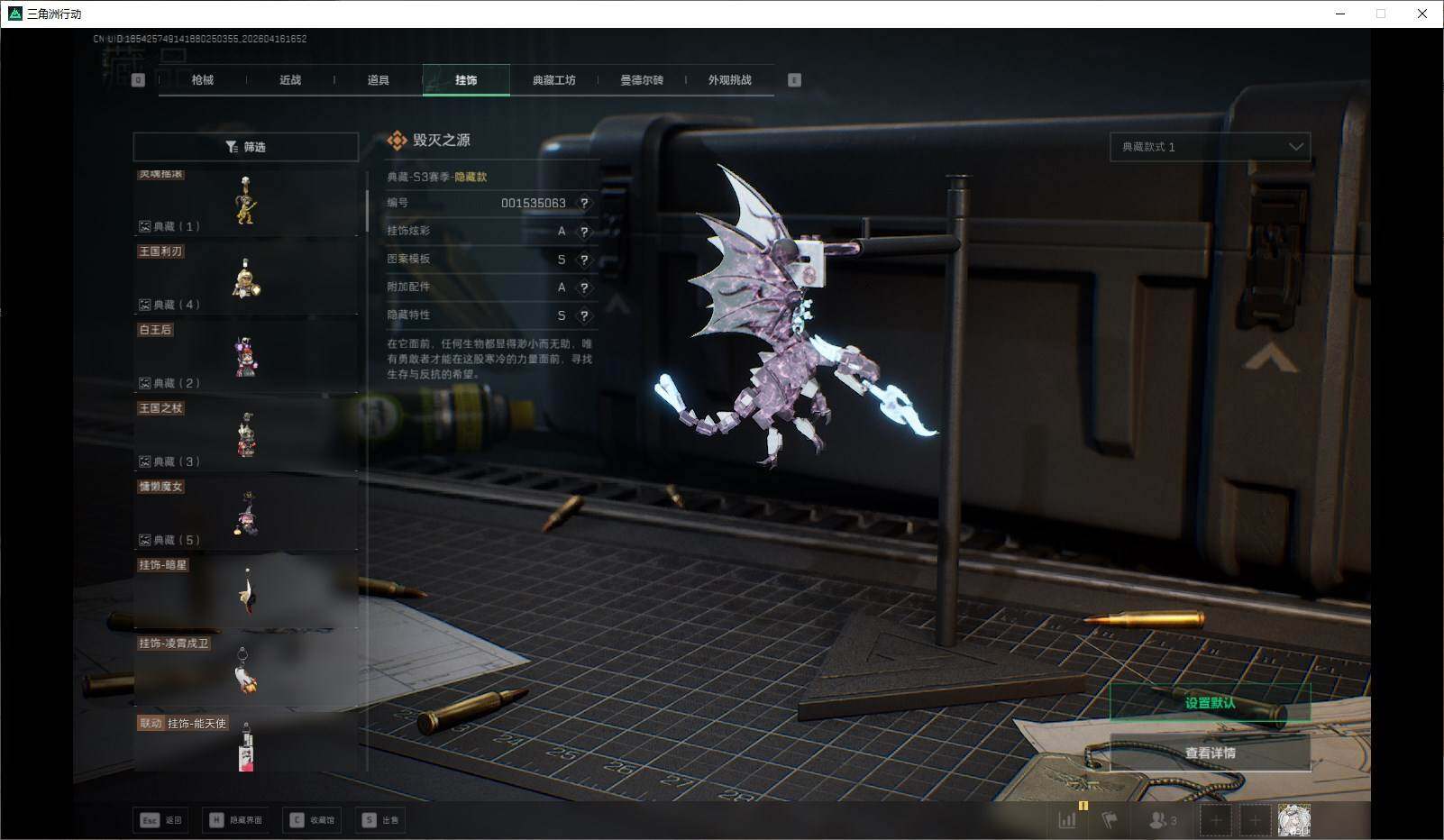The image size is (1444, 840).
Task: Click the 出售 sell button
Action: (380, 820)
